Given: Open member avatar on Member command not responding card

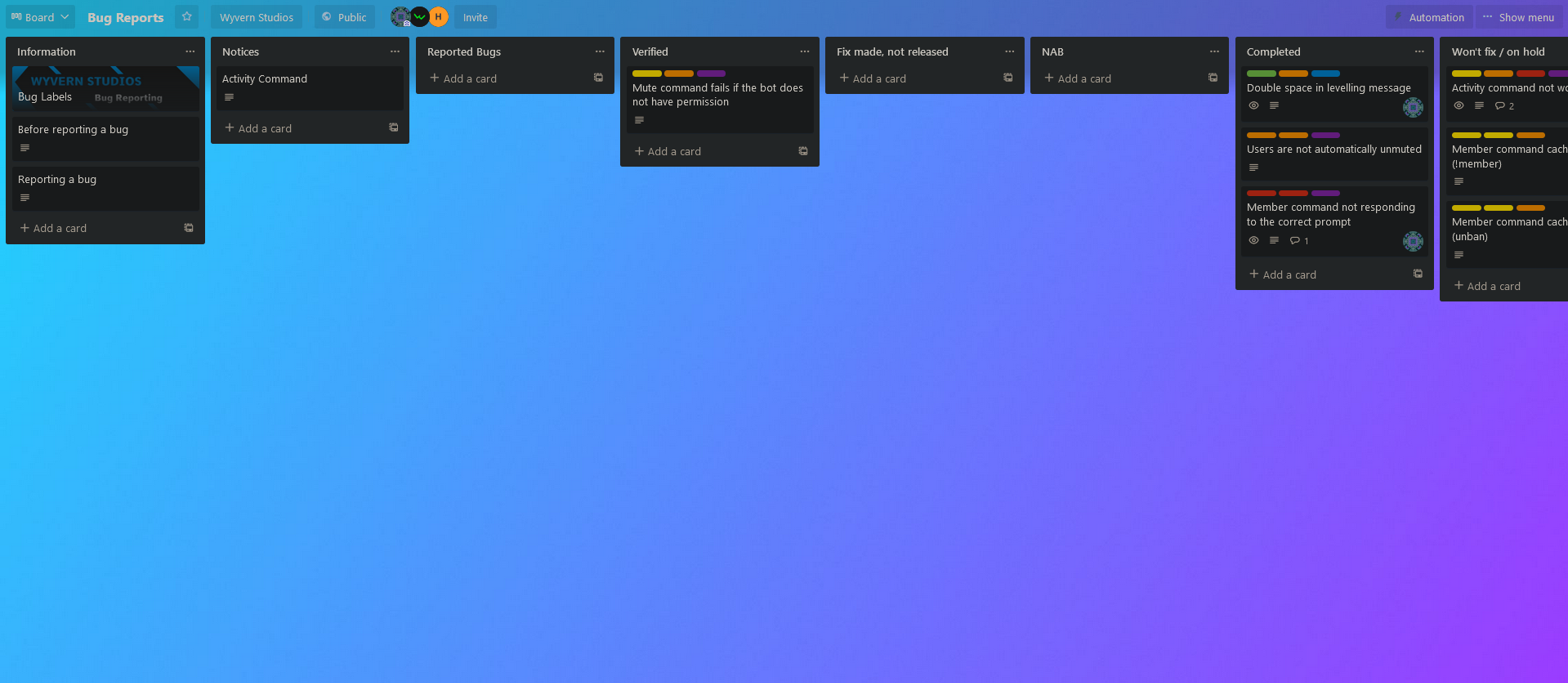Looking at the screenshot, I should [x=1413, y=241].
